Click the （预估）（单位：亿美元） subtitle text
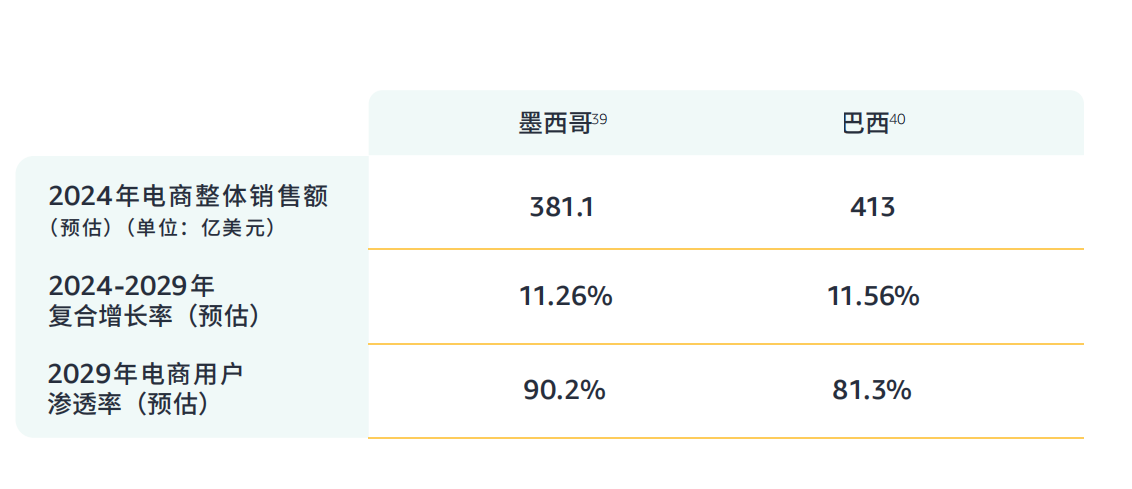This screenshot has height=489, width=1132. pyautogui.click(x=161, y=228)
